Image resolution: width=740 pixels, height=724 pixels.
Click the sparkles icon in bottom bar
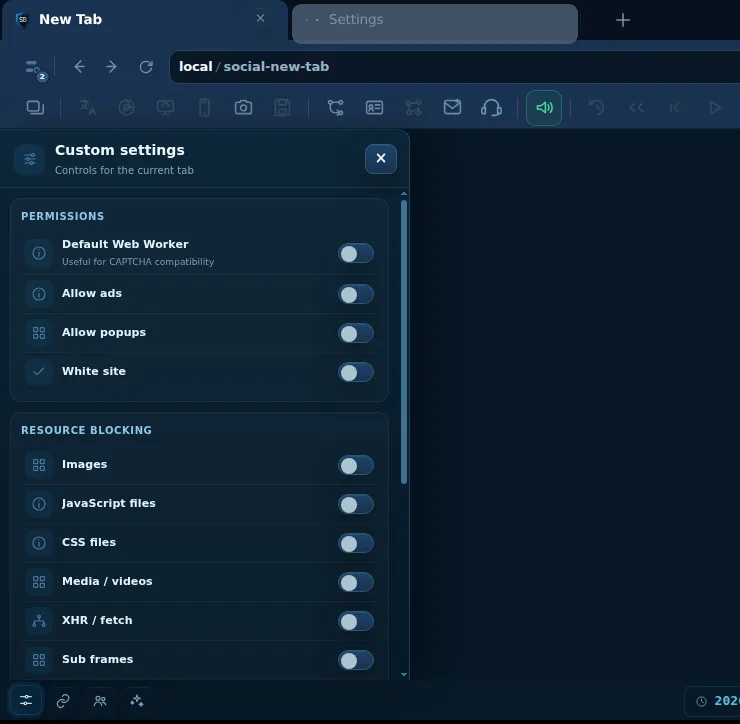[x=137, y=701]
